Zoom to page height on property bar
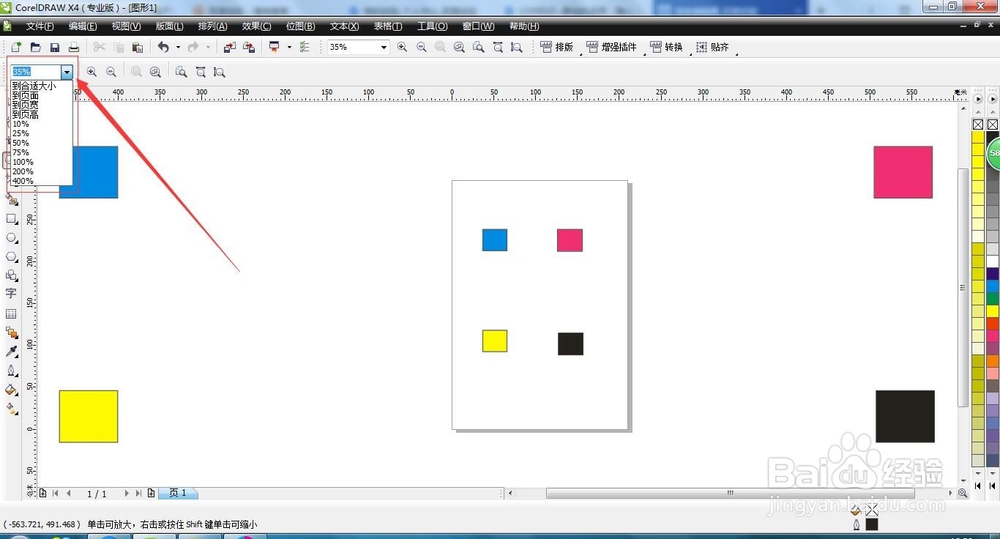This screenshot has height=539, width=1000. click(219, 72)
